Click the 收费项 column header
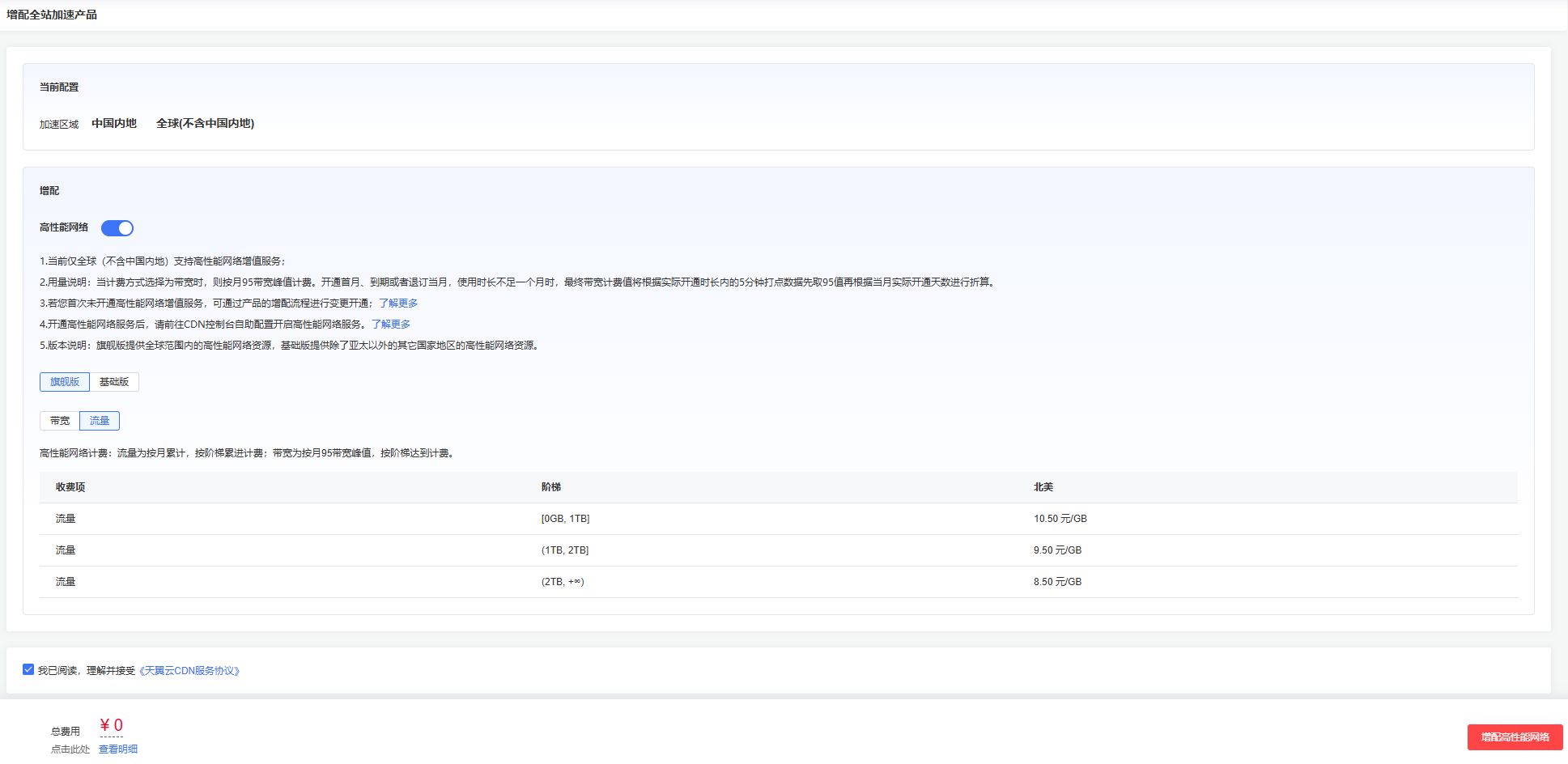 click(x=70, y=487)
